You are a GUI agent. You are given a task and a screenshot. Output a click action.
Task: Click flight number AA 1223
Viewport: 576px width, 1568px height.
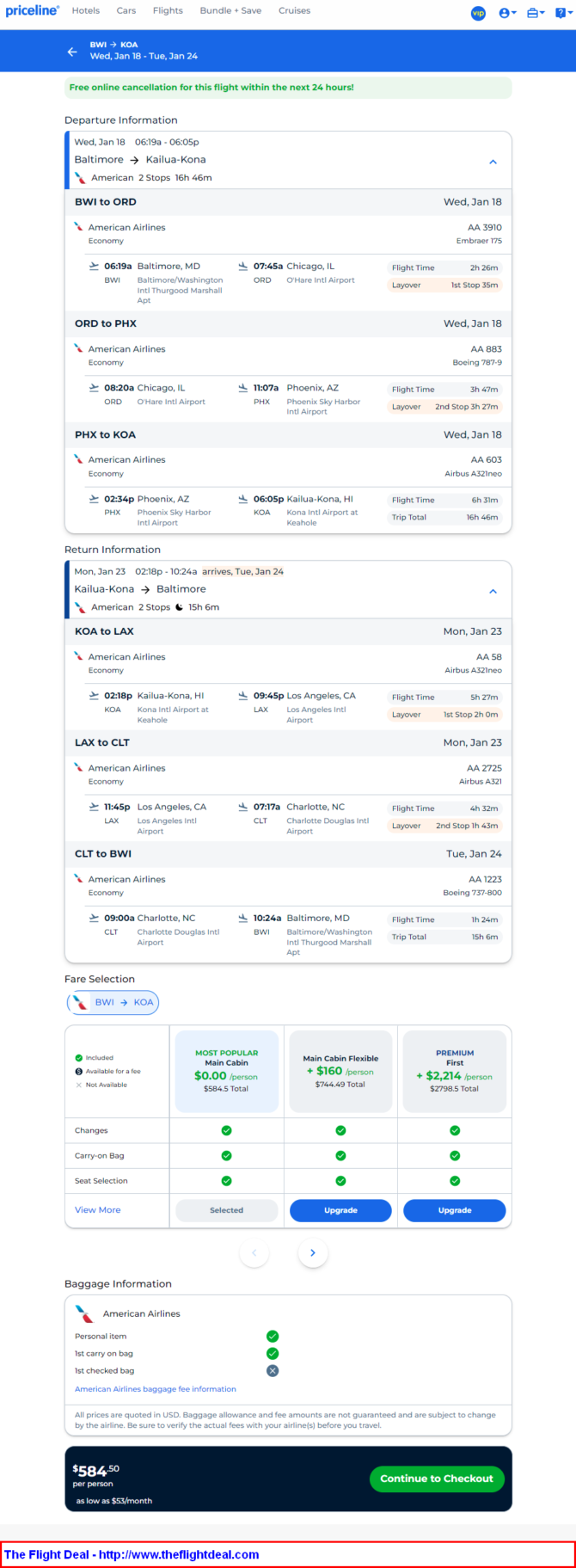[x=485, y=879]
